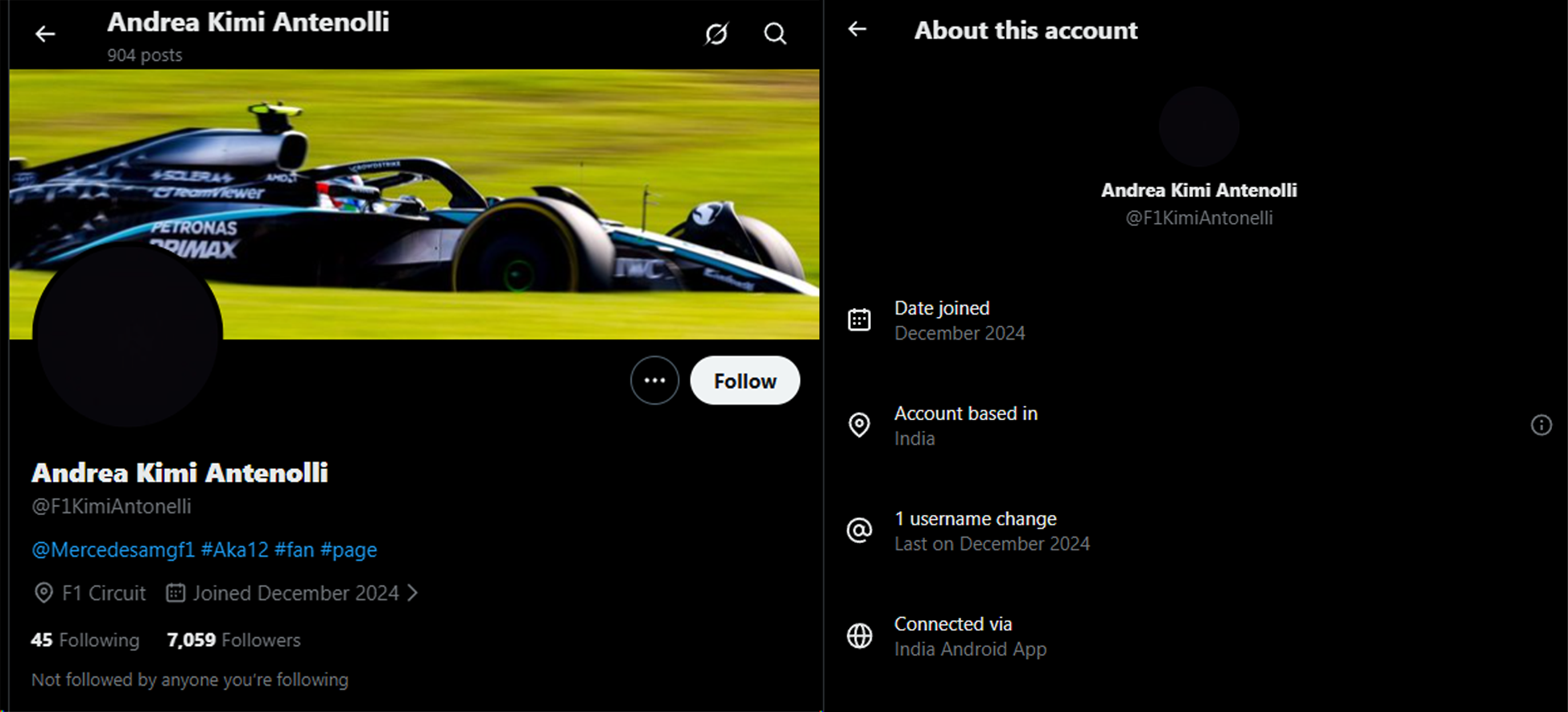This screenshot has width=1568, height=712.
Task: Click the Account based in pin icon
Action: click(x=859, y=425)
